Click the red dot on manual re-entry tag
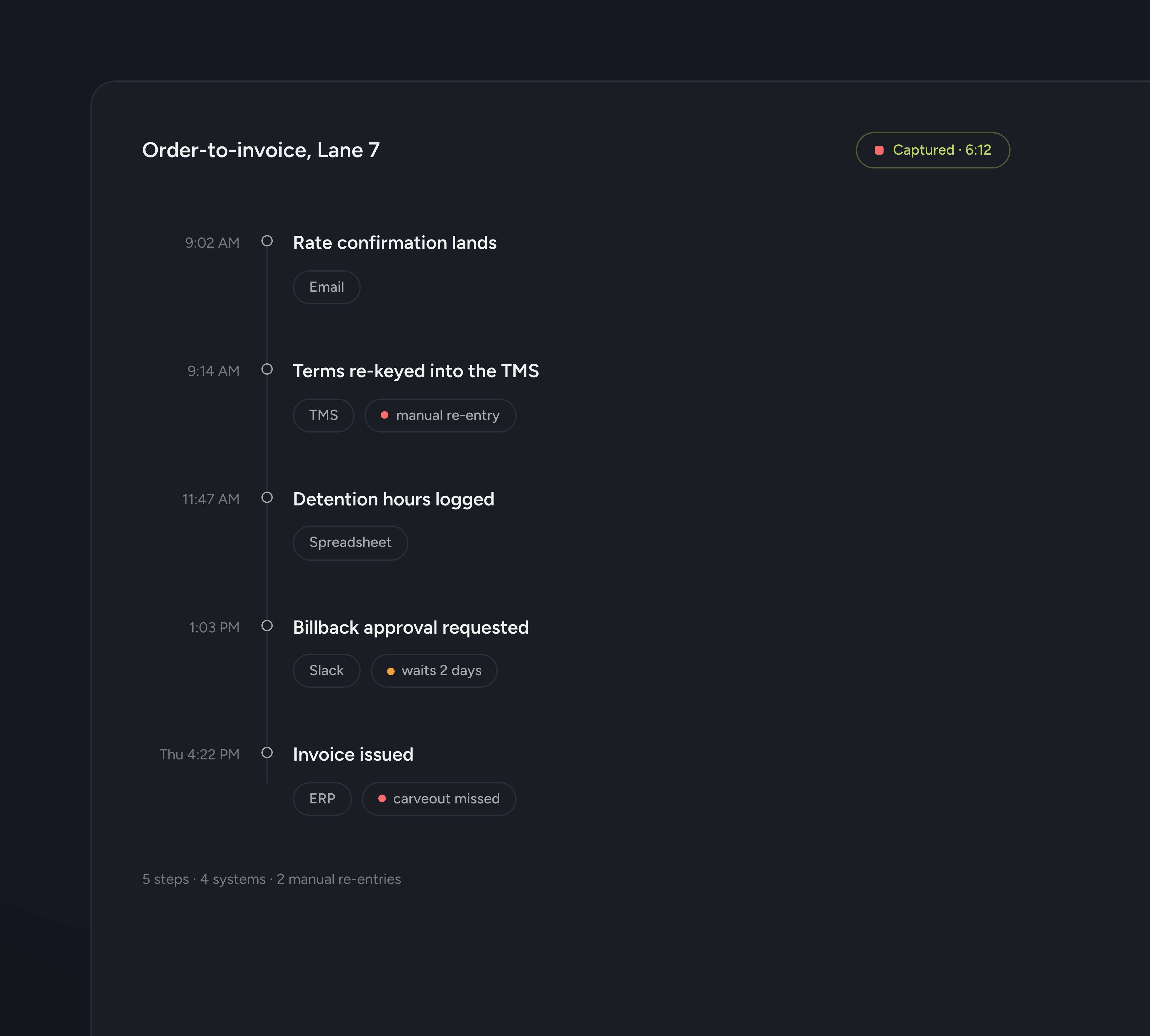 click(x=385, y=415)
